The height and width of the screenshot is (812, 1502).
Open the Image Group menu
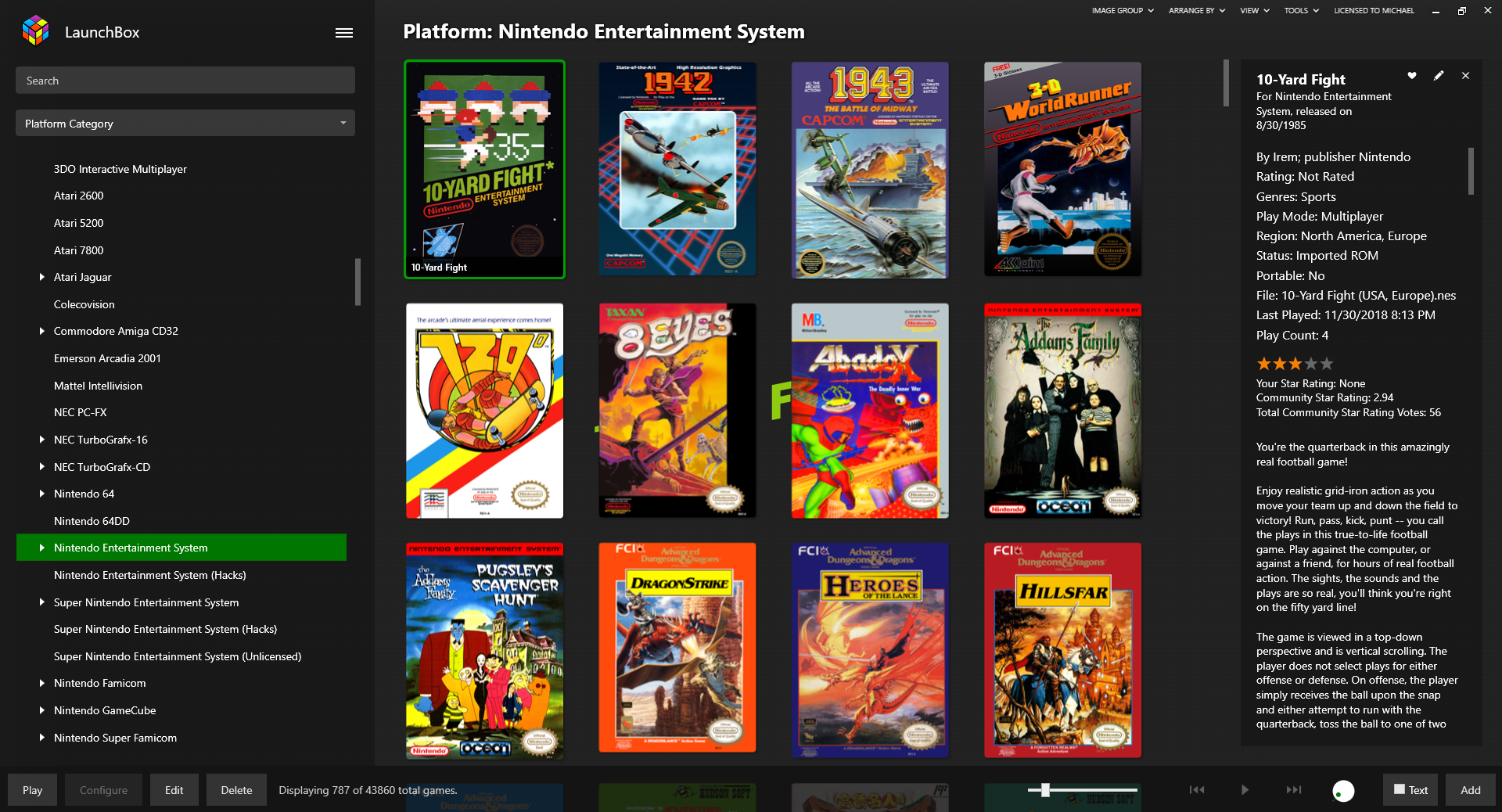click(1123, 11)
